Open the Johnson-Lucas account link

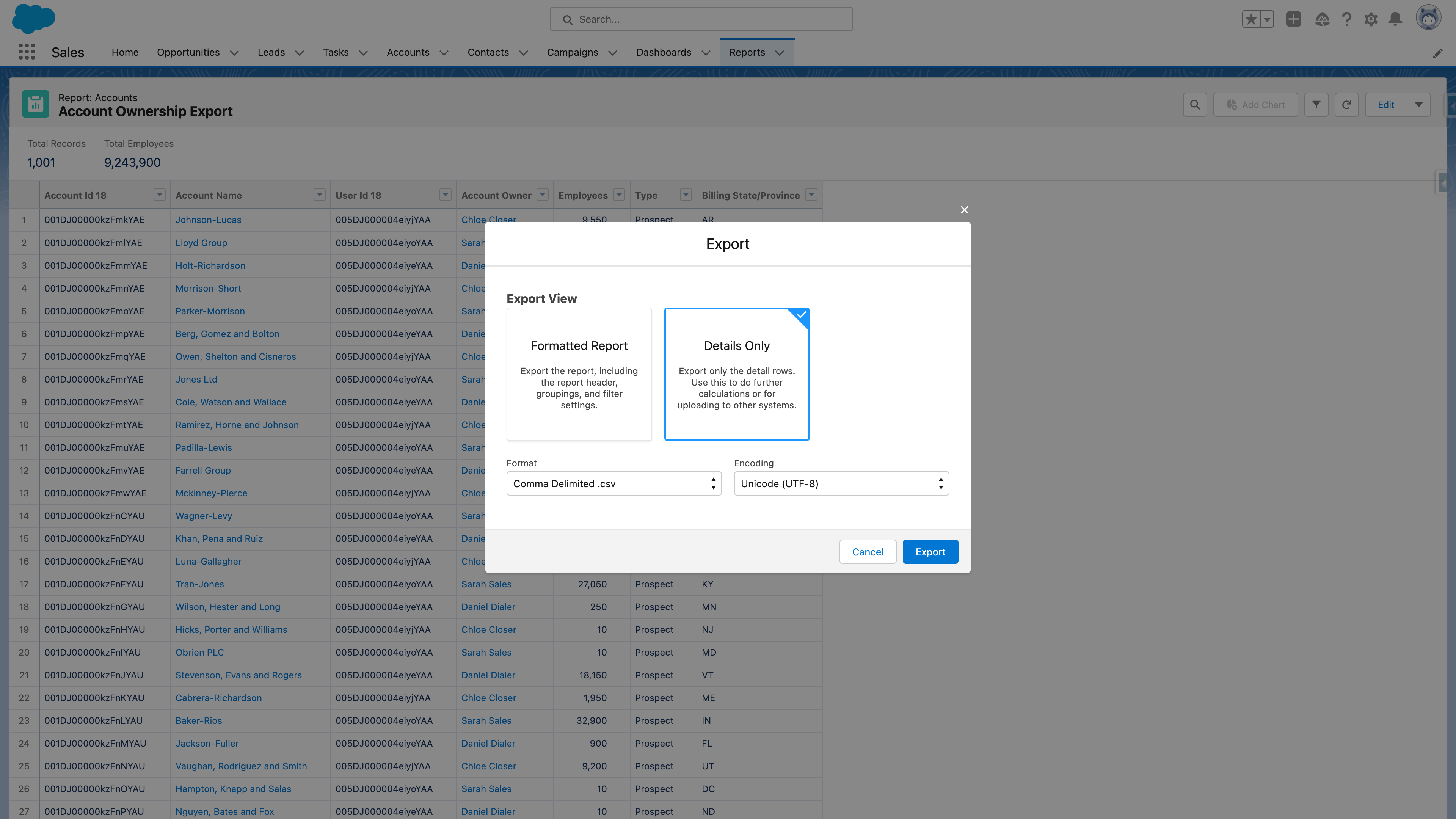tap(209, 220)
